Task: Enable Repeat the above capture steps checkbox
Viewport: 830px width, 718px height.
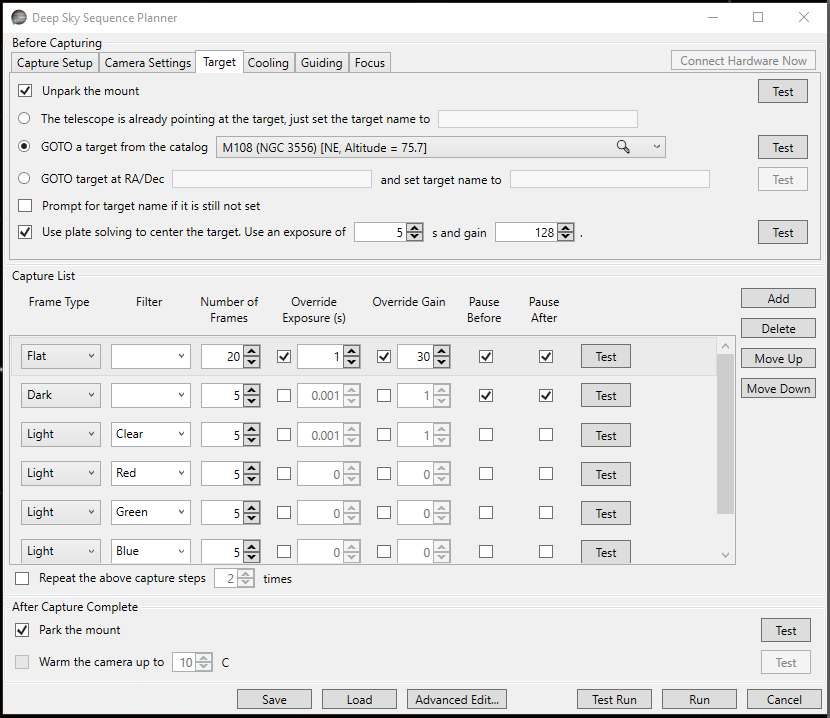Action: (x=22, y=578)
